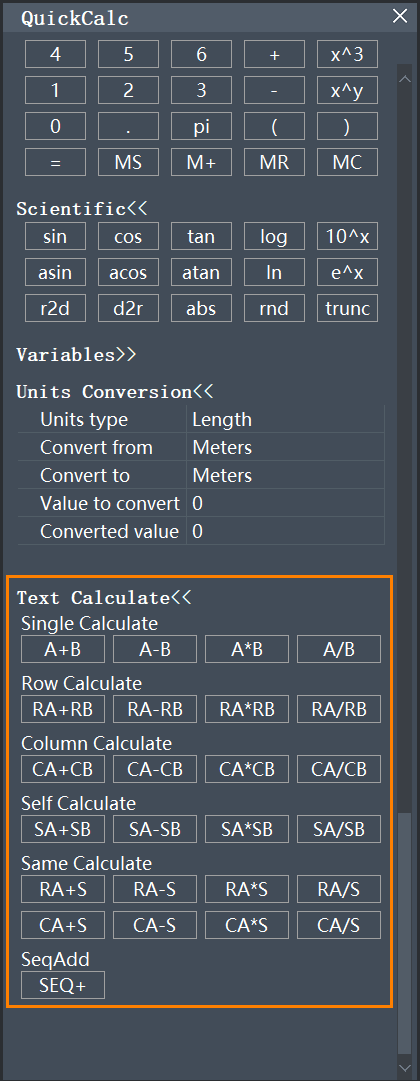Open the Units type Length dropdown
420x1081 pixels.
click(x=286, y=419)
